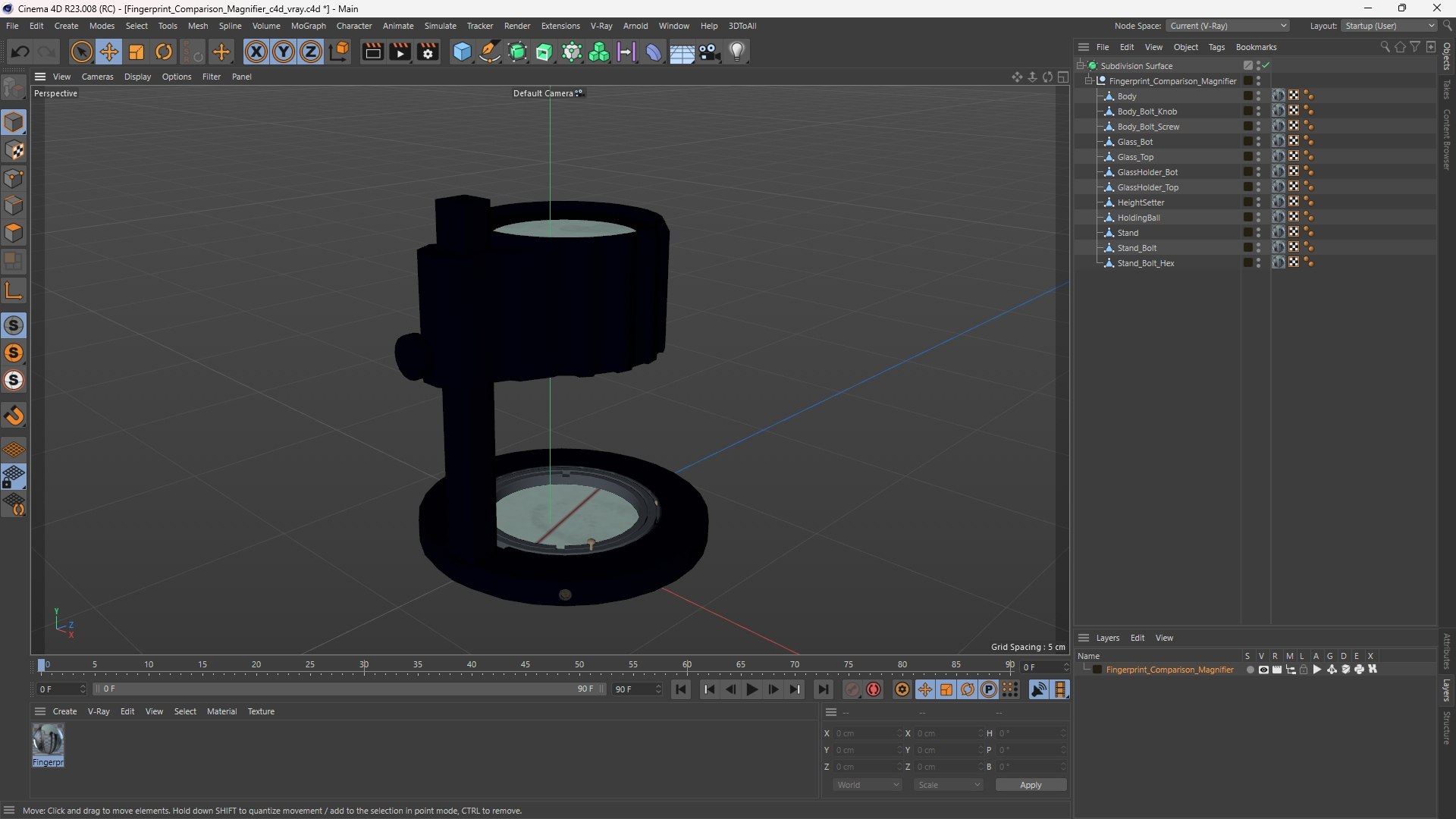Click the Body layer color swatch

click(x=1247, y=96)
